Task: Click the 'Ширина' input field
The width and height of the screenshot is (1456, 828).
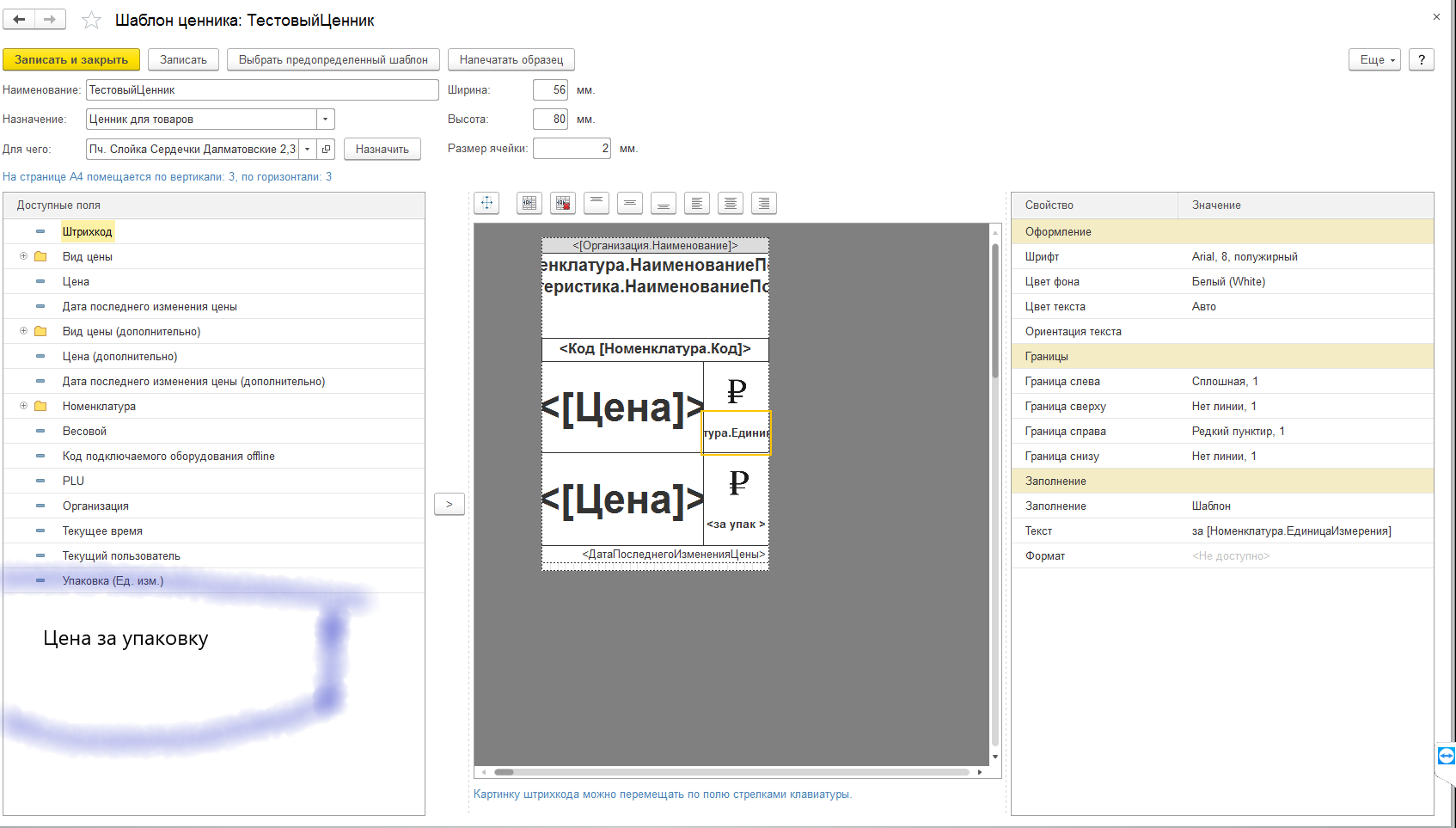Action: coord(550,90)
